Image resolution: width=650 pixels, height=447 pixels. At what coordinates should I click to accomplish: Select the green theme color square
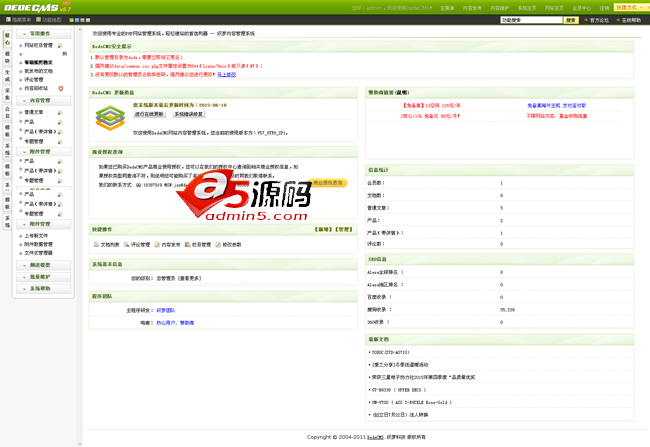[72, 20]
